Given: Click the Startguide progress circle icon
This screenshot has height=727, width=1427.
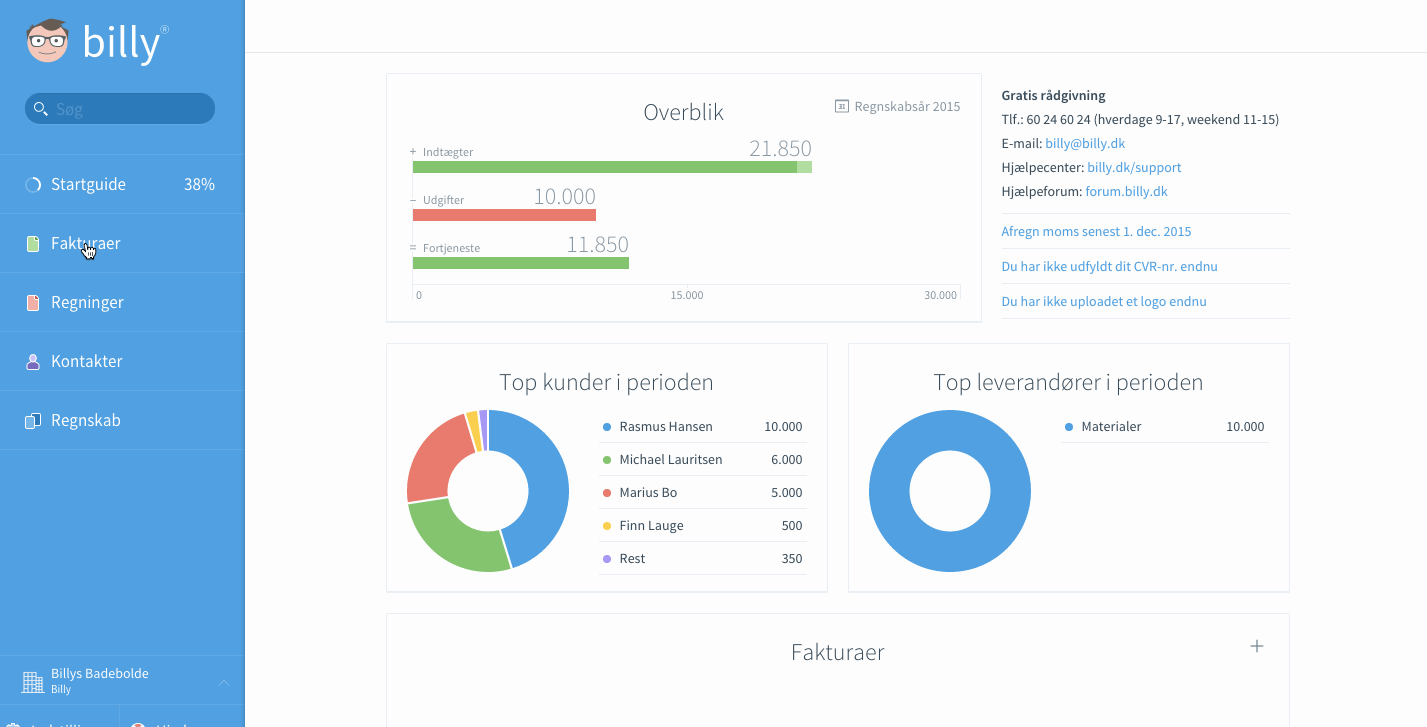Looking at the screenshot, I should 33,185.
